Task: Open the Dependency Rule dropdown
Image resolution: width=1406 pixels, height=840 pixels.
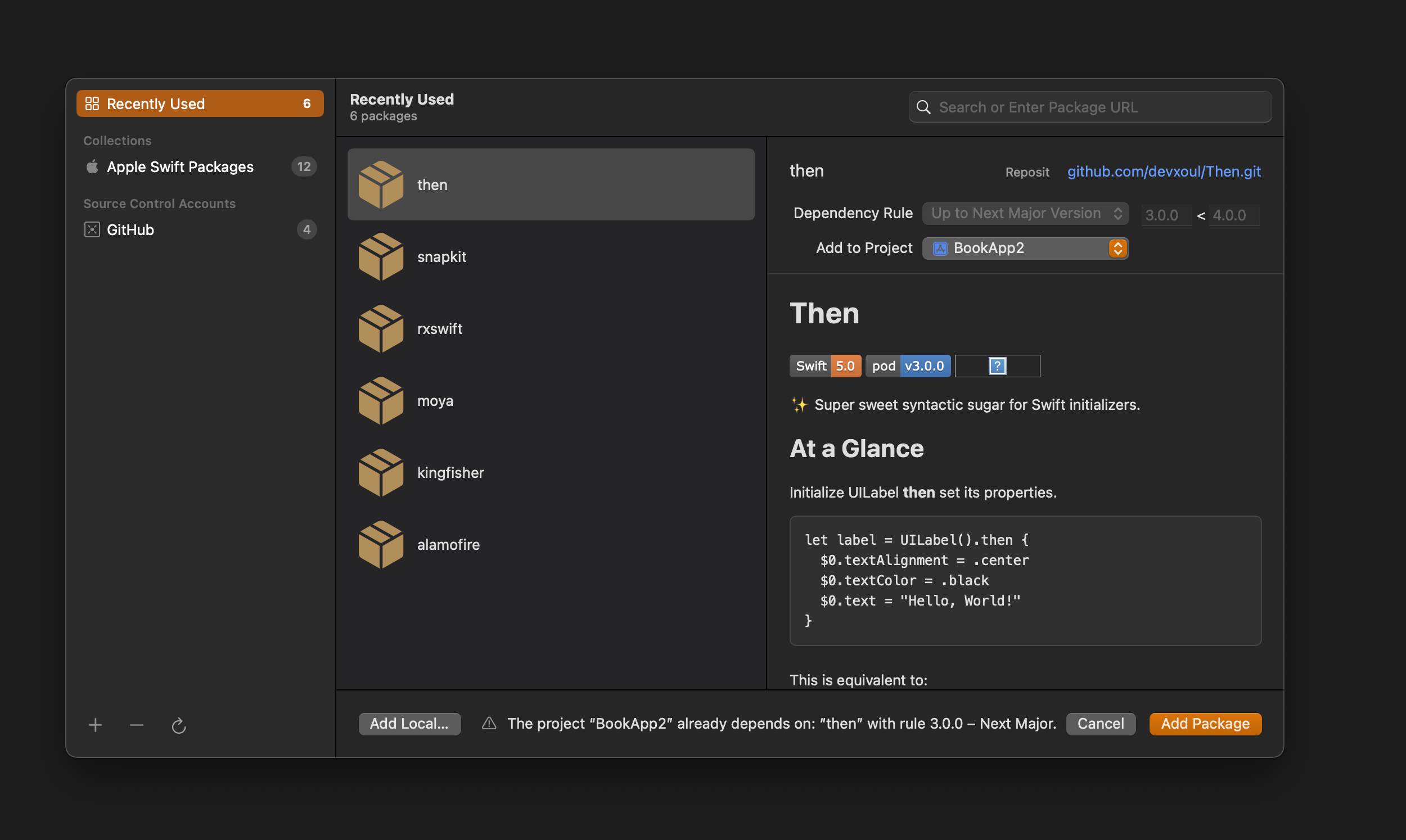Action: pos(1025,214)
